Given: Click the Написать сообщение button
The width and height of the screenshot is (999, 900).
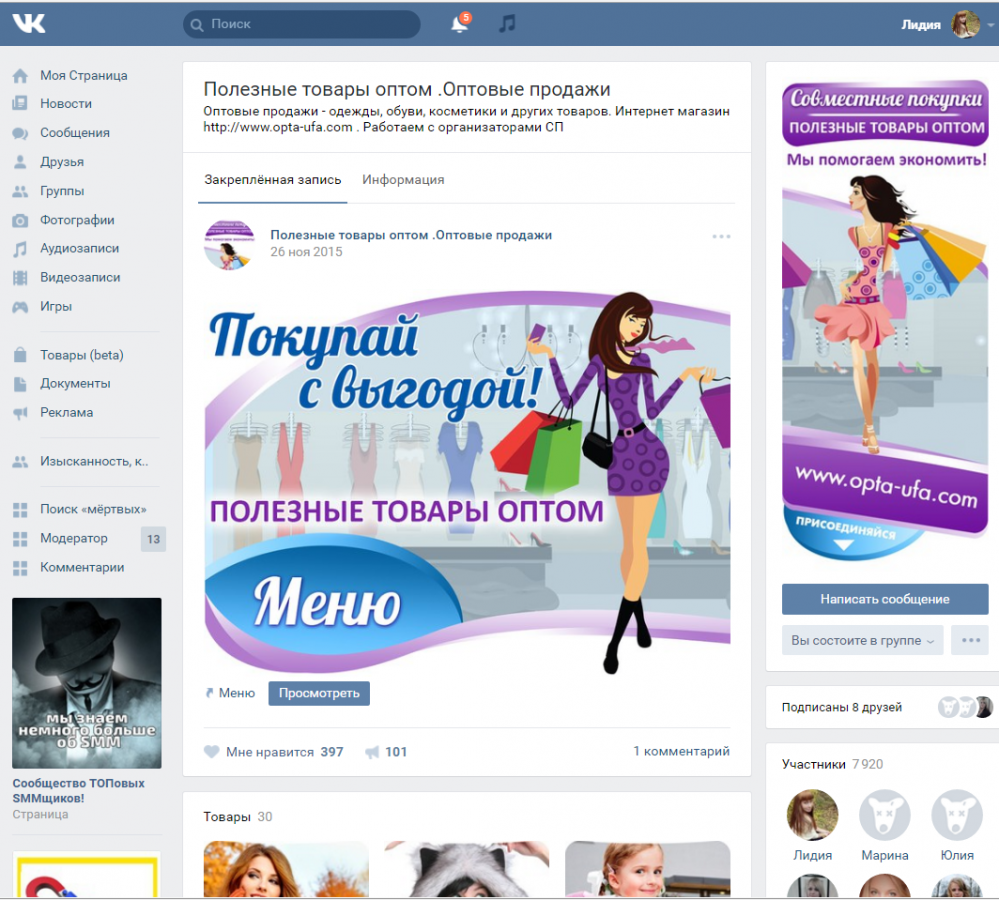Looking at the screenshot, I should pyautogui.click(x=885, y=599).
